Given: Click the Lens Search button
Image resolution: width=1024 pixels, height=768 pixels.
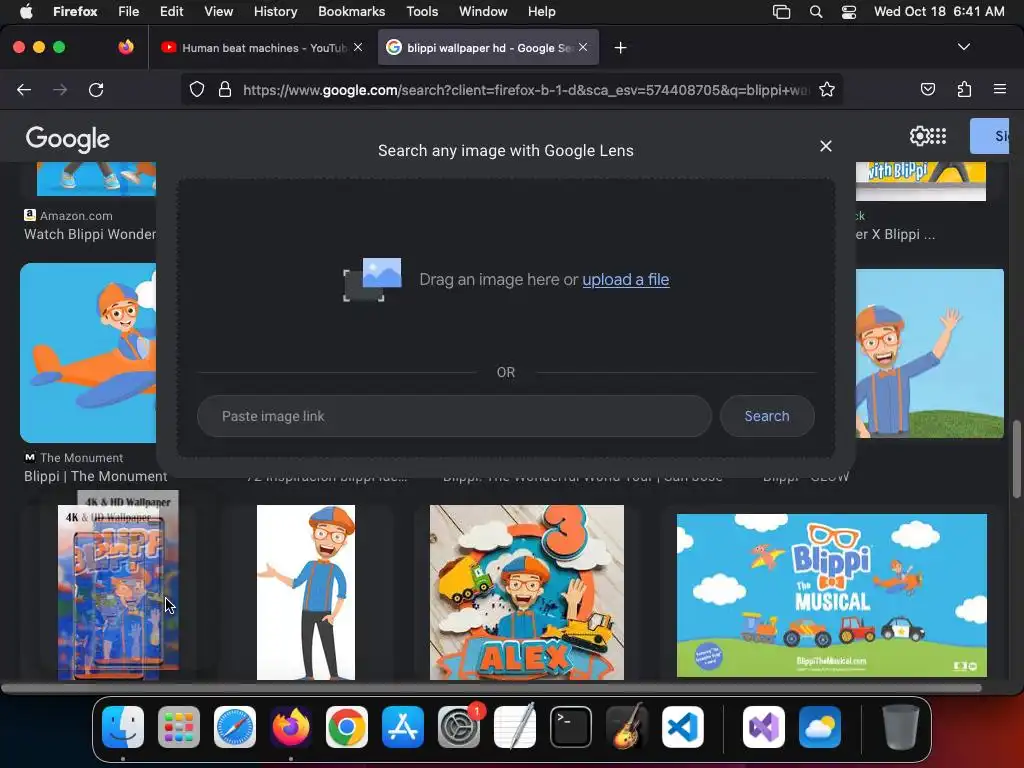Looking at the screenshot, I should 767,416.
